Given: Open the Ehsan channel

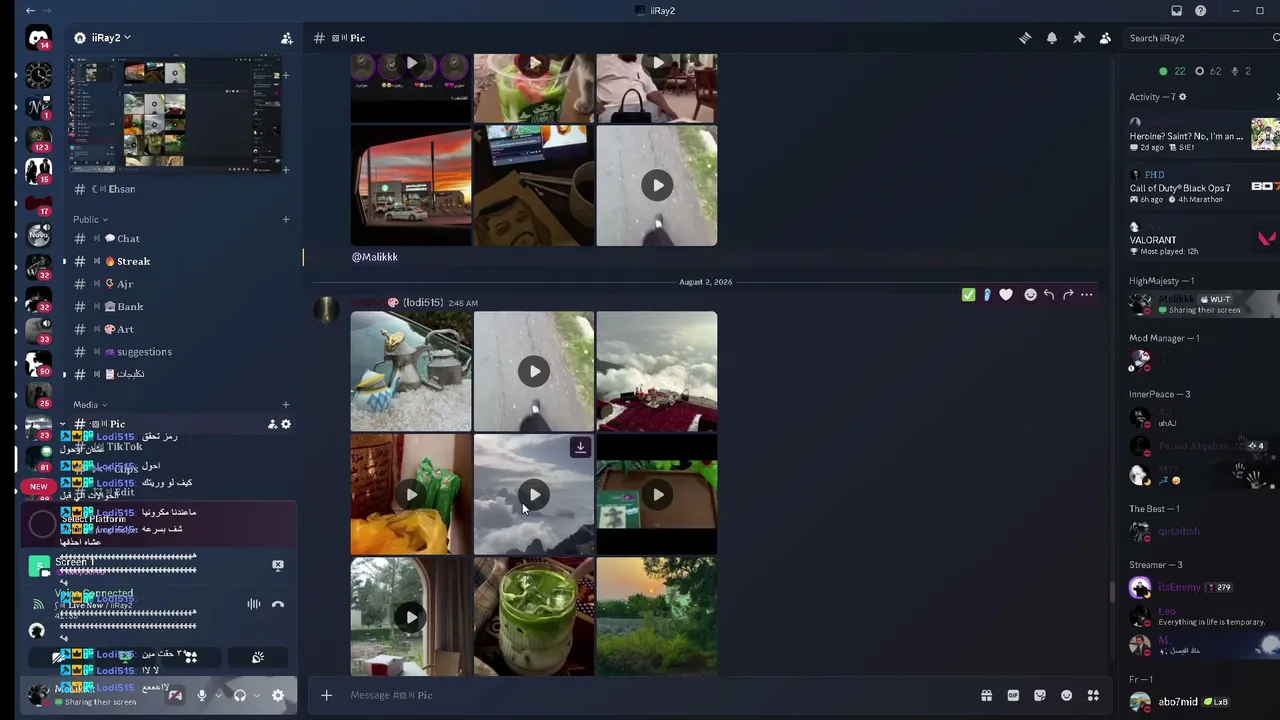Looking at the screenshot, I should click(180, 189).
